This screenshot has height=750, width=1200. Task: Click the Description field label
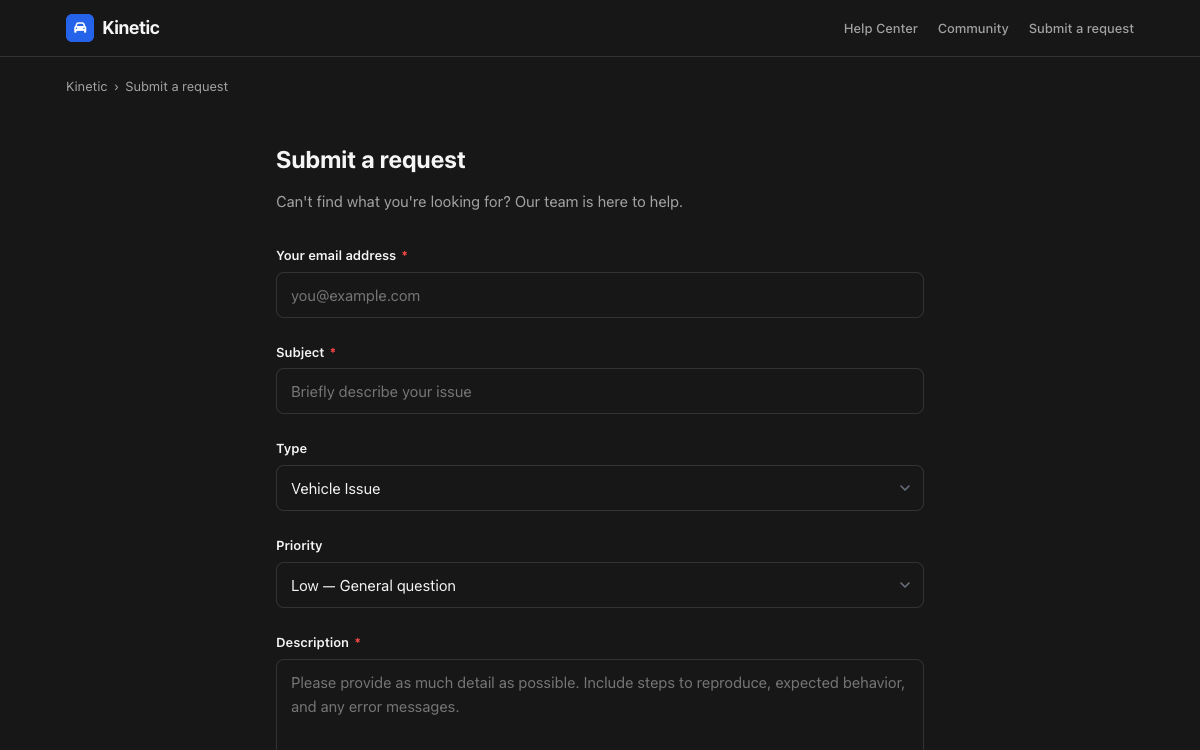(x=312, y=643)
